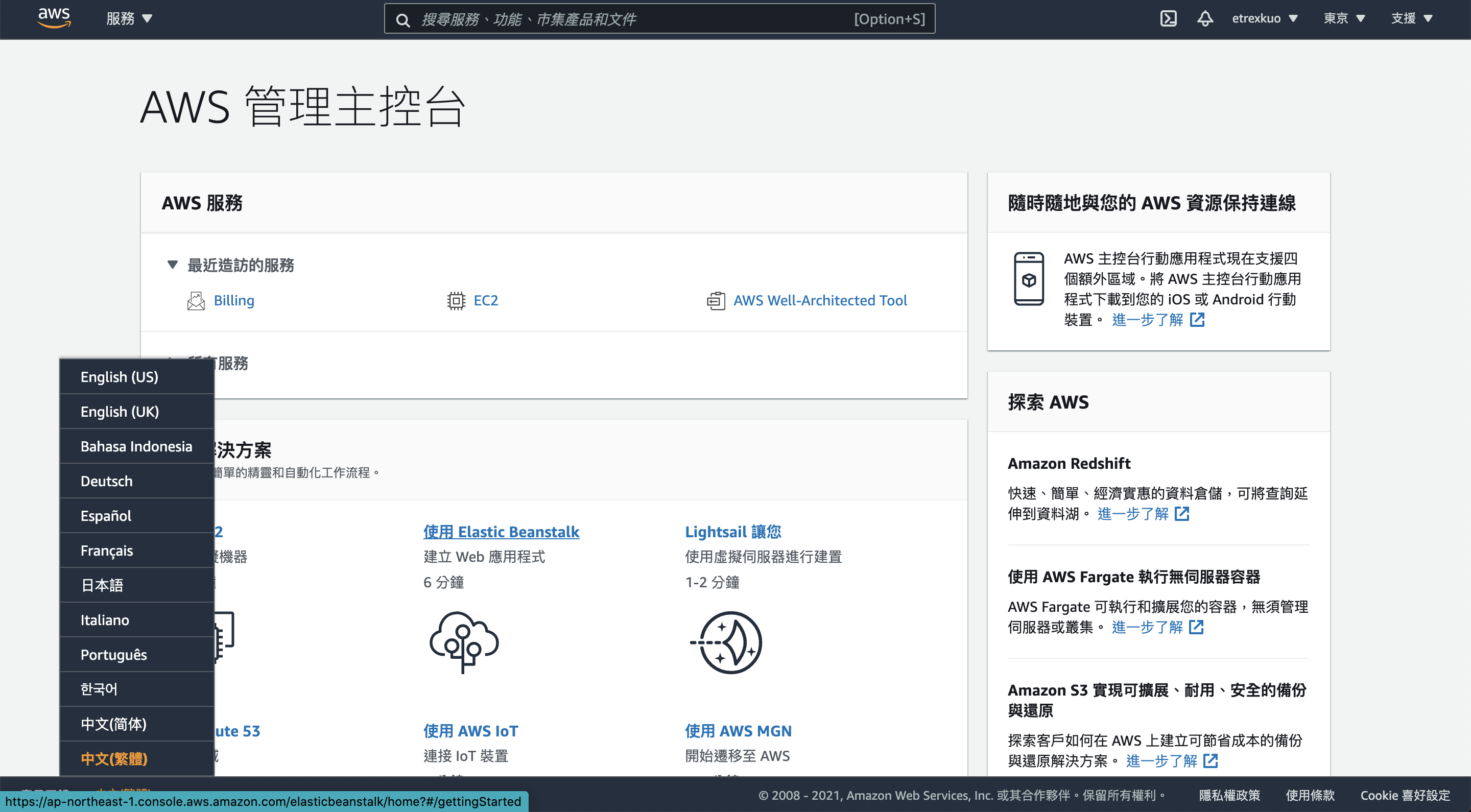This screenshot has height=812, width=1471.
Task: Select 한국어 language
Action: [137, 689]
